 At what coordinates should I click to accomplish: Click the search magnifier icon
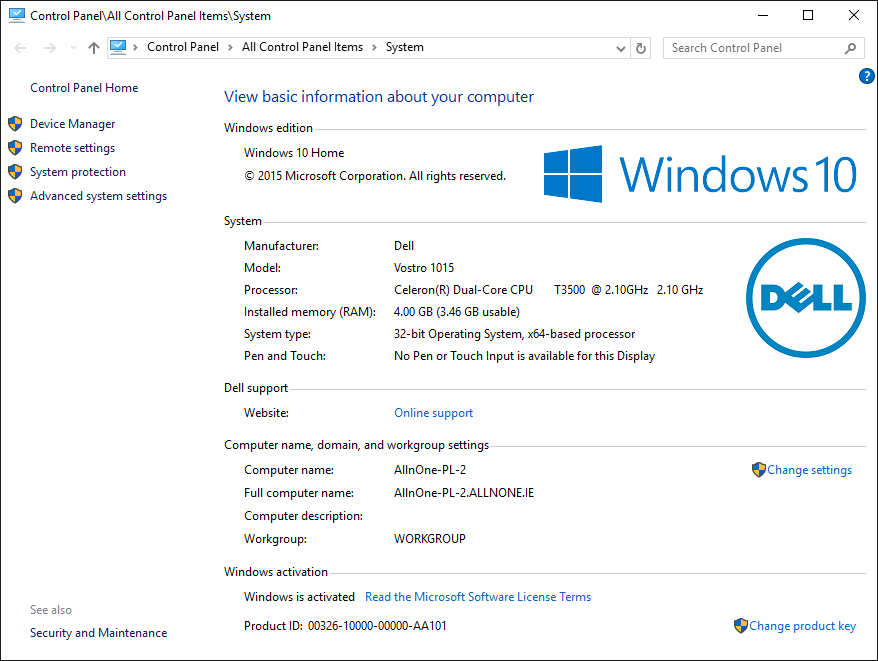coord(851,49)
